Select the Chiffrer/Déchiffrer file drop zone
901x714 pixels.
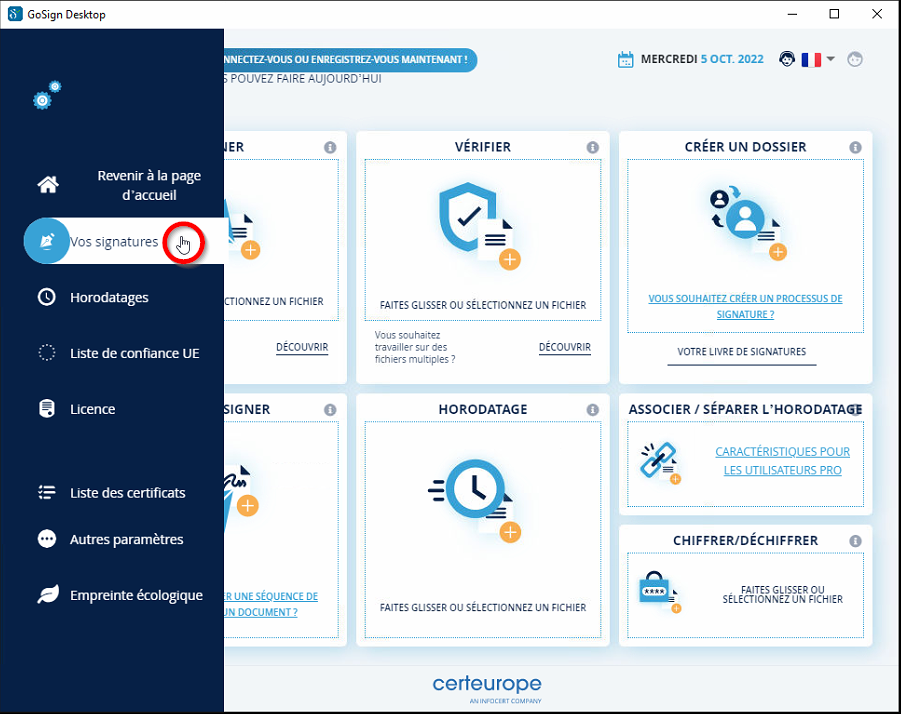[745, 595]
